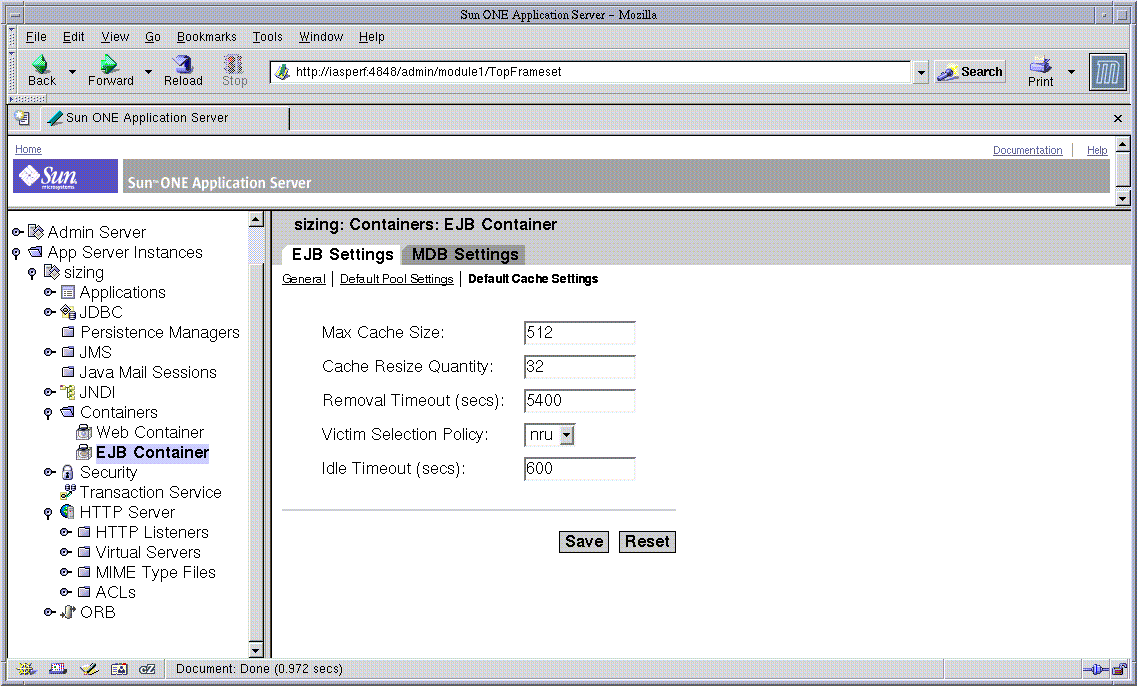Open the Back button history dropdown
Viewport: 1137px width, 686px height.
click(x=72, y=72)
